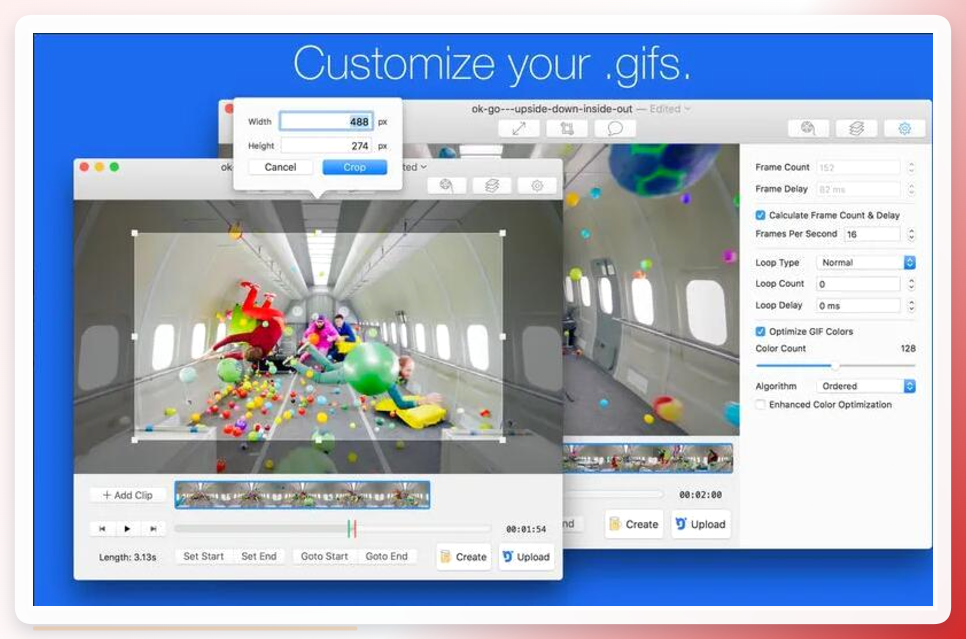Click the Frame Count stepper
Image resolution: width=966 pixels, height=639 pixels.
coord(911,168)
